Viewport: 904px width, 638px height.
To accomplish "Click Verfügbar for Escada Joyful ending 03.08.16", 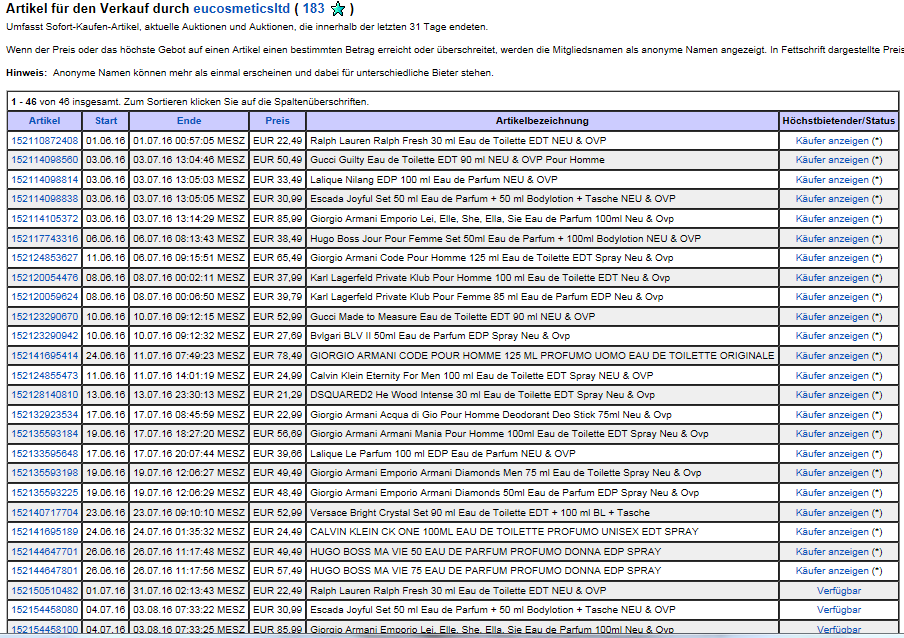I will coord(839,610).
